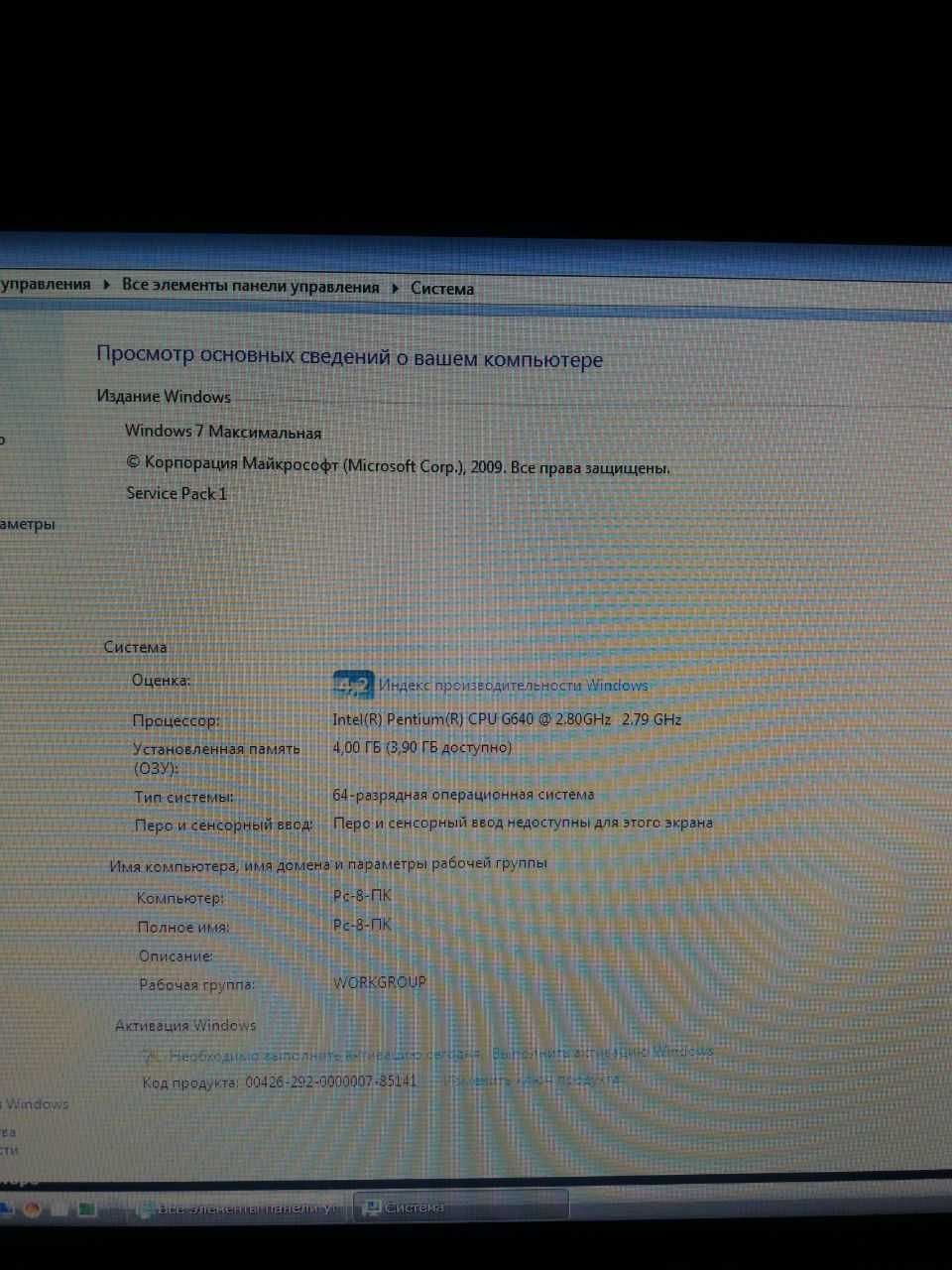Screen dimensions: 952x1270
Task: Select the 'Pc-8-ПК' value beside 'Полное имя:'
Action: (x=363, y=925)
